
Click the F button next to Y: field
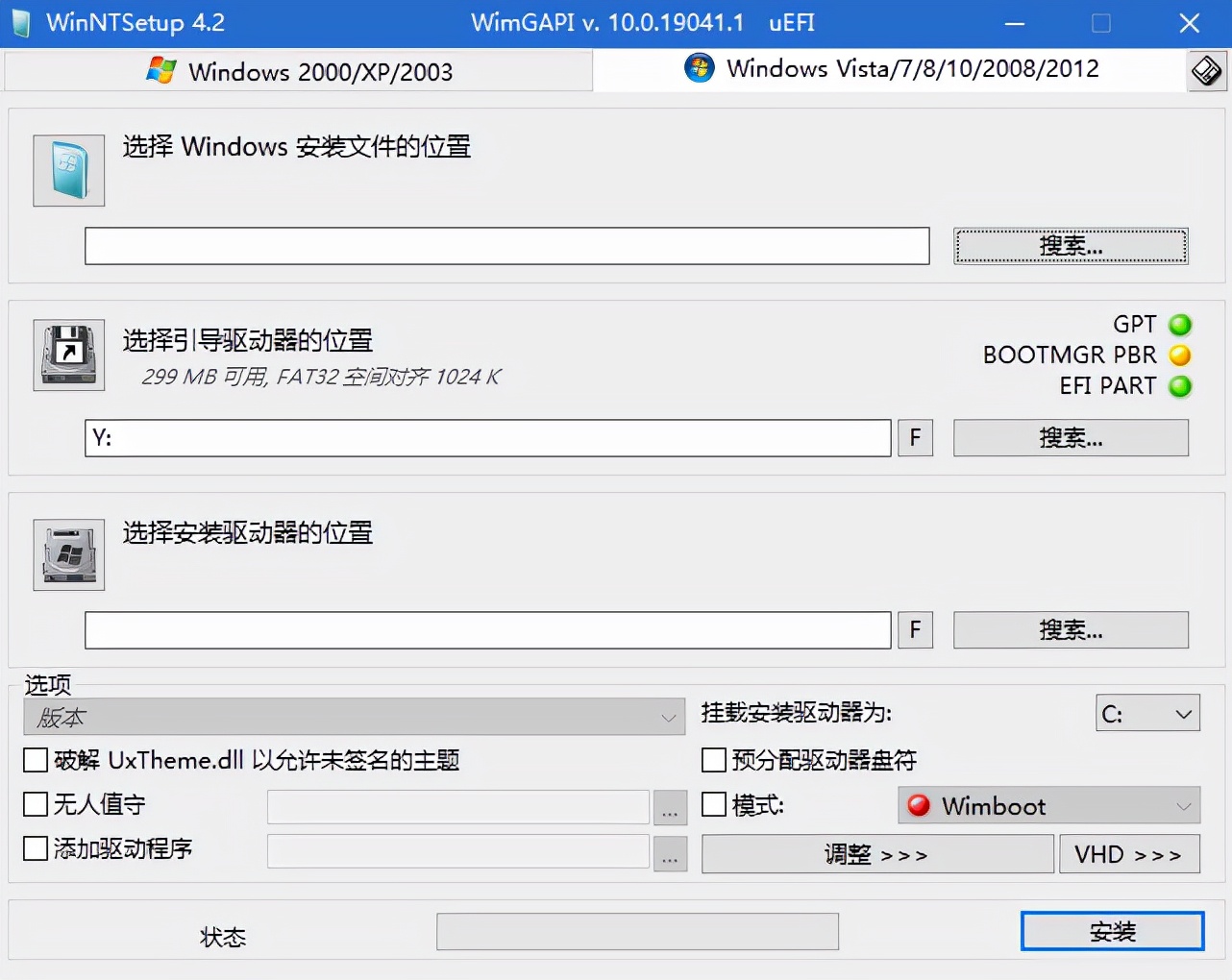914,438
